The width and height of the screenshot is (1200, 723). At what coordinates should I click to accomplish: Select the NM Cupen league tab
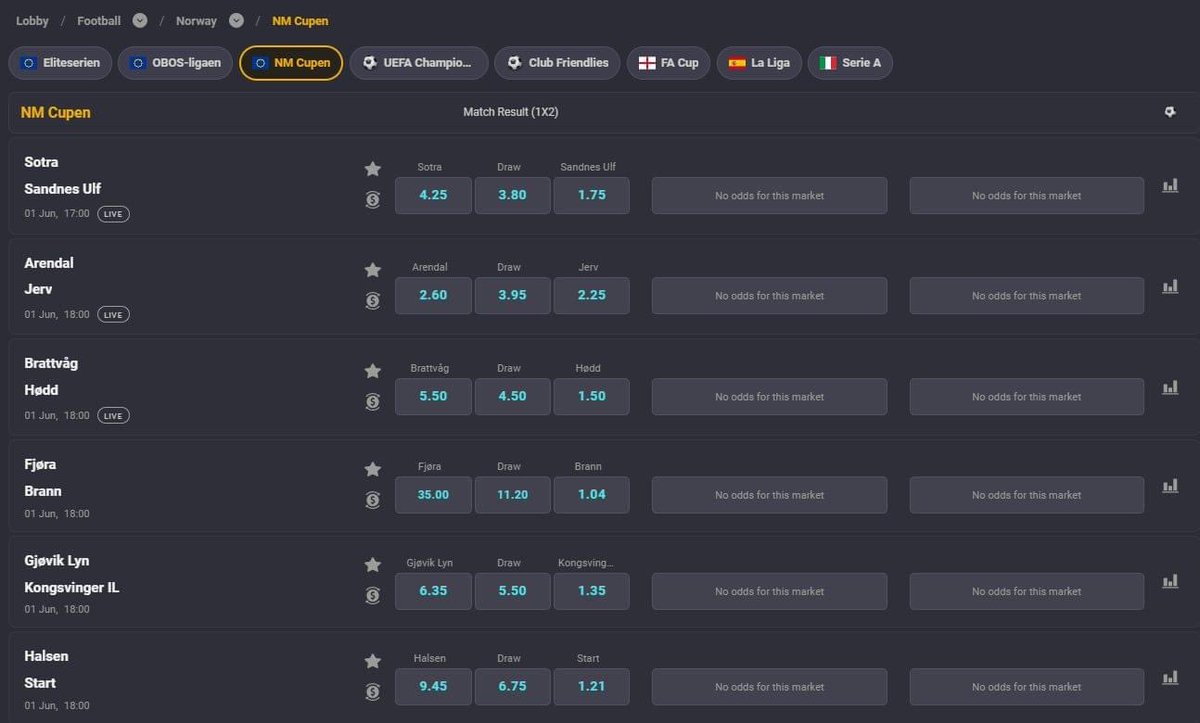point(291,63)
